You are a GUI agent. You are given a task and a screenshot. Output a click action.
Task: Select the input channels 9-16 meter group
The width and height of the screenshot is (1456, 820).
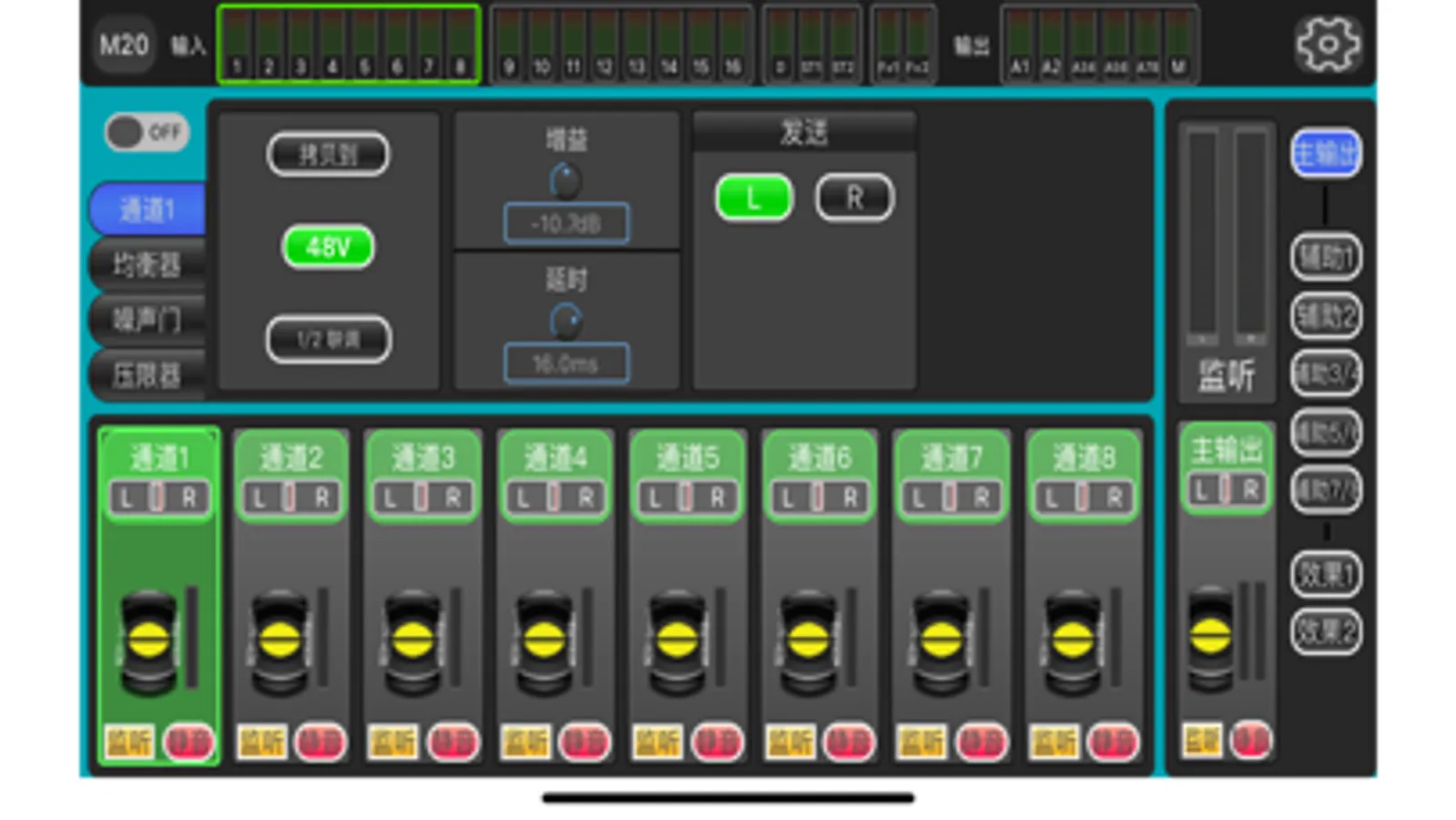coord(621,44)
